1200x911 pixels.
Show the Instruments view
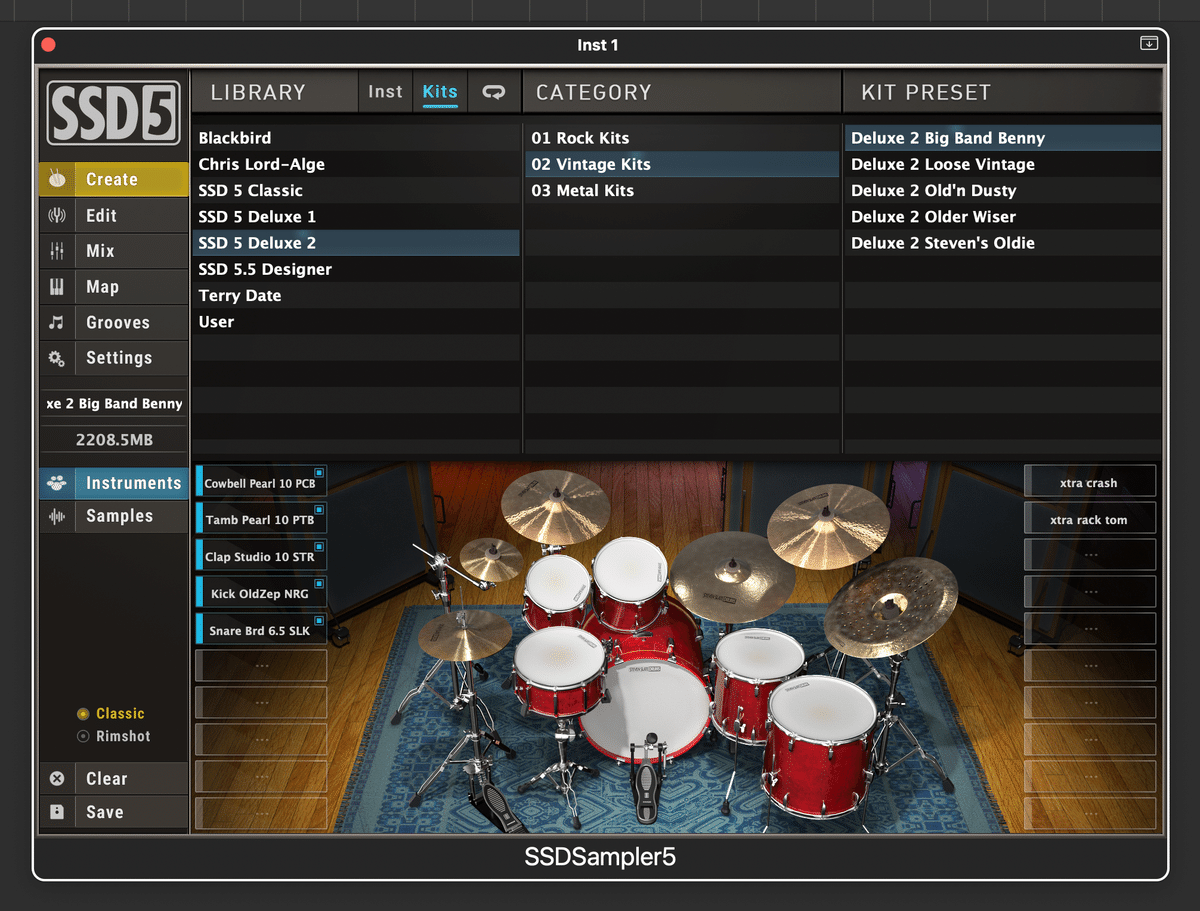tap(113, 483)
